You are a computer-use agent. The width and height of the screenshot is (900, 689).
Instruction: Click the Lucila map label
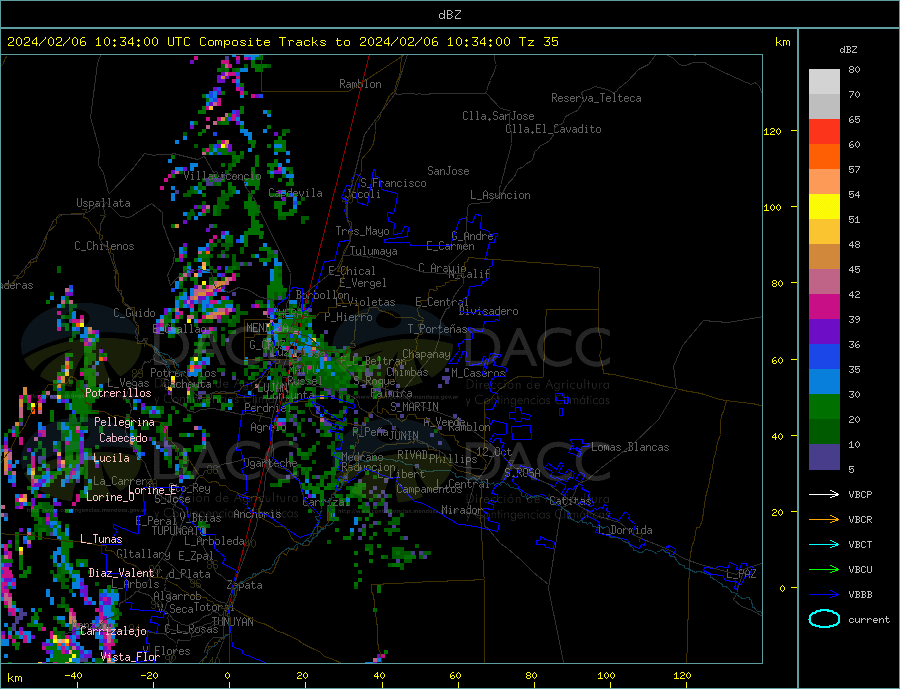[111, 458]
